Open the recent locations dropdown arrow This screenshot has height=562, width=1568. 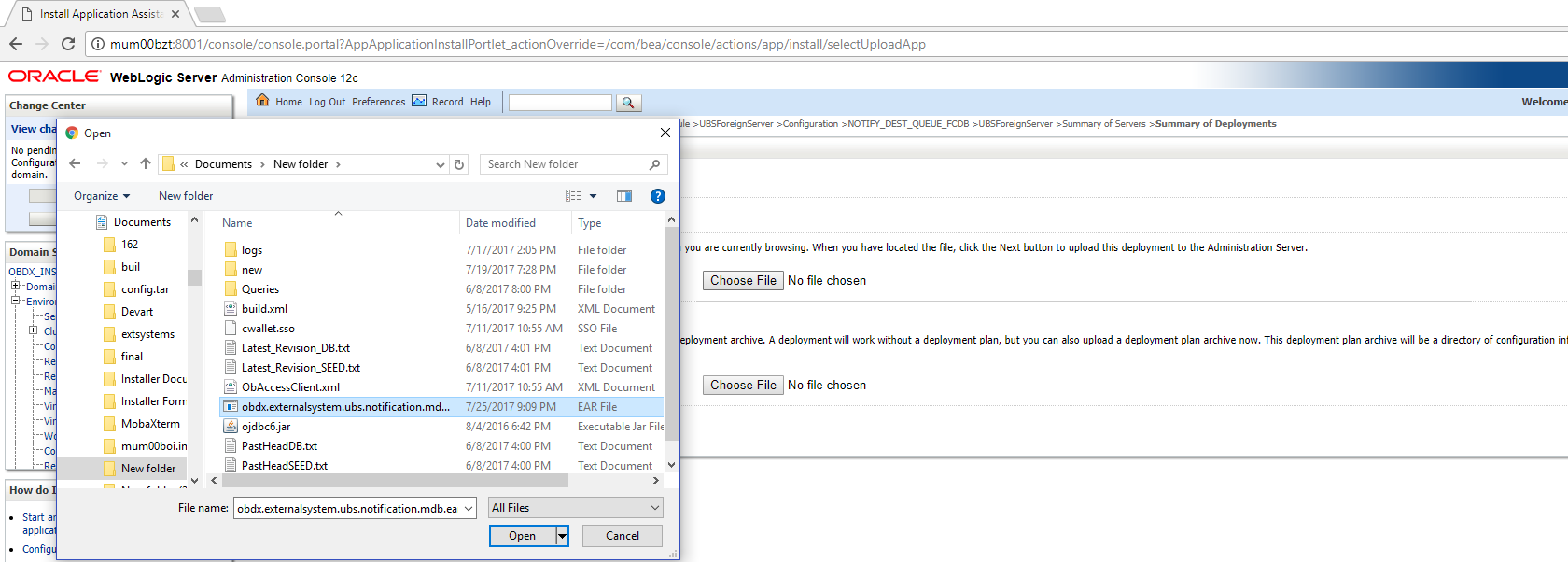[124, 164]
